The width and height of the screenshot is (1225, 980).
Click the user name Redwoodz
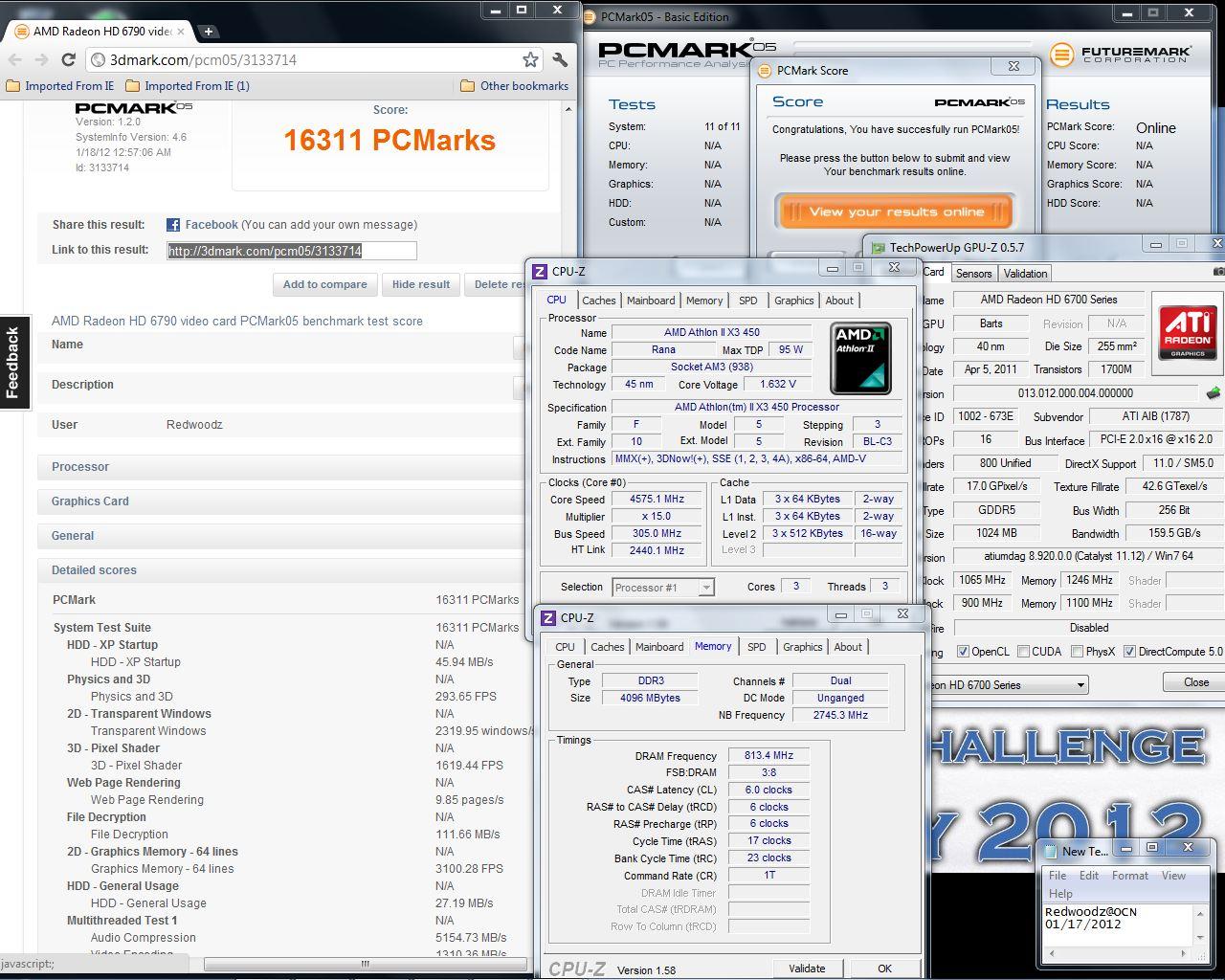[194, 425]
